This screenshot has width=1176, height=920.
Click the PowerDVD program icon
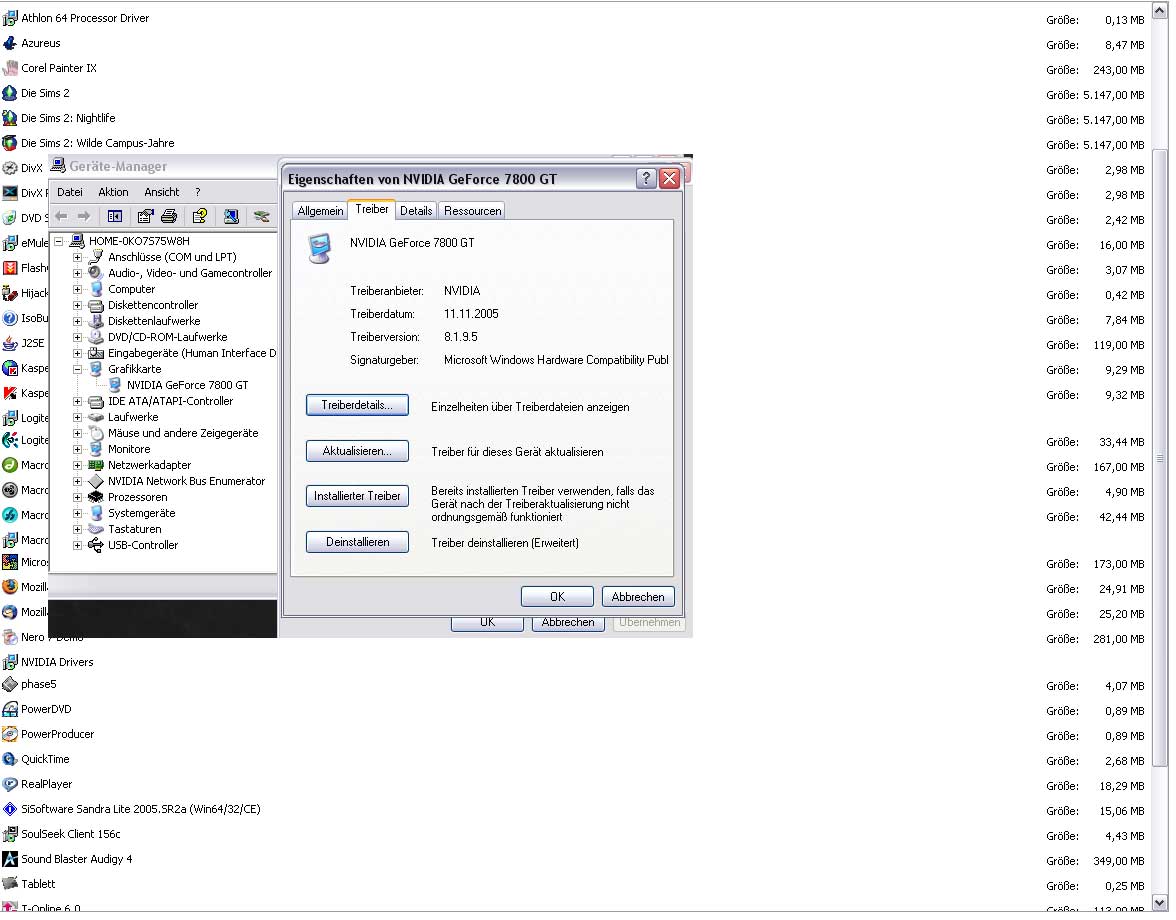coord(10,710)
